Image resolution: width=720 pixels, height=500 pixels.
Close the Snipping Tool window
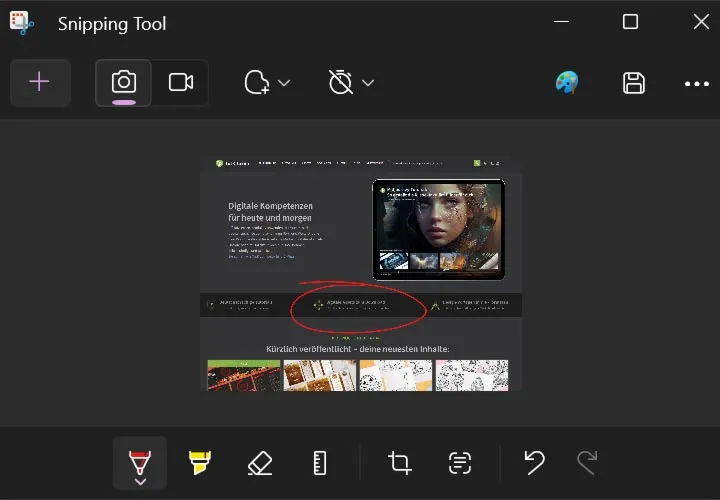[701, 22]
